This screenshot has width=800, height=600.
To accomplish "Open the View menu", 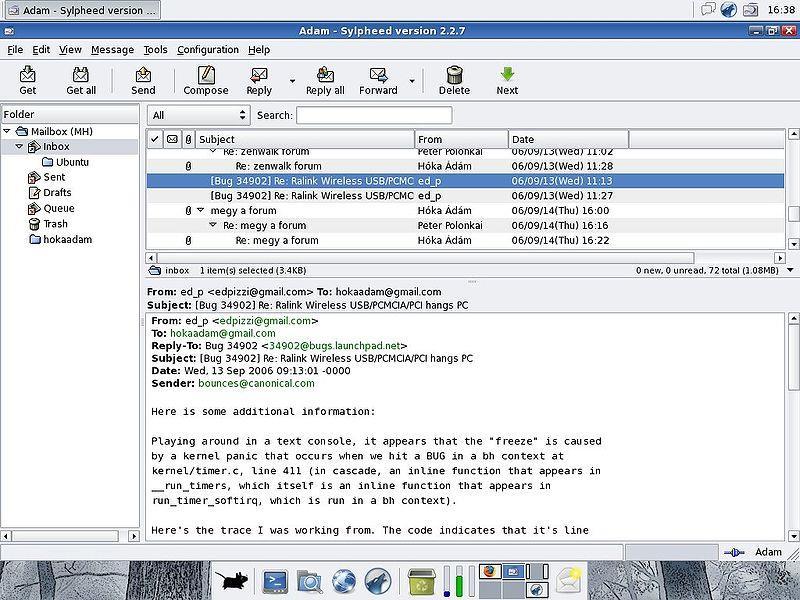I will tap(70, 49).
